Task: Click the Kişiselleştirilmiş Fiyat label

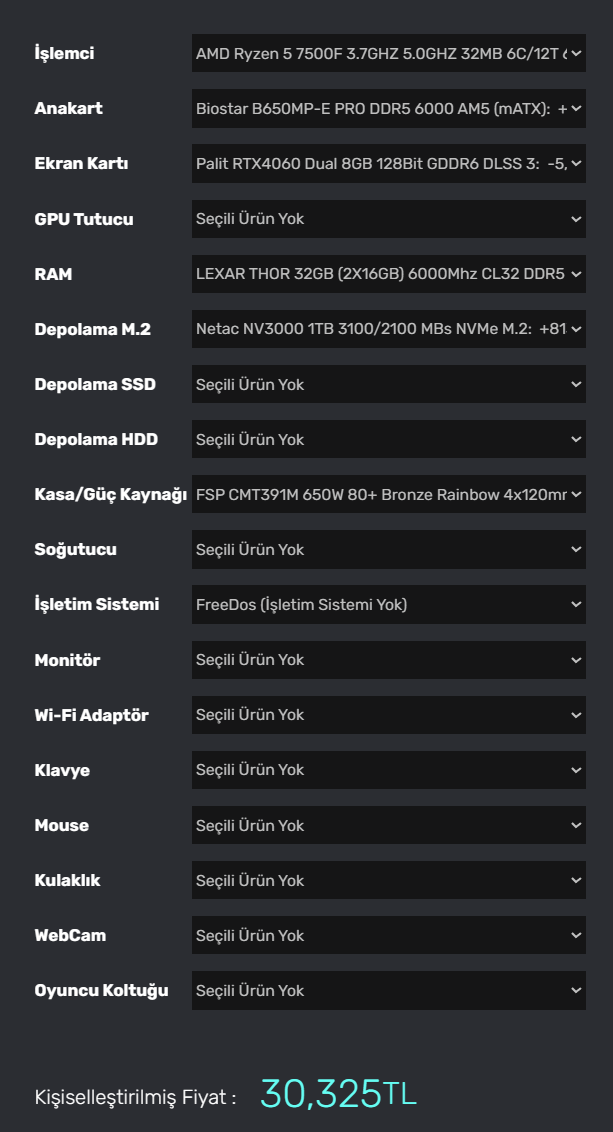Action: tap(135, 1097)
